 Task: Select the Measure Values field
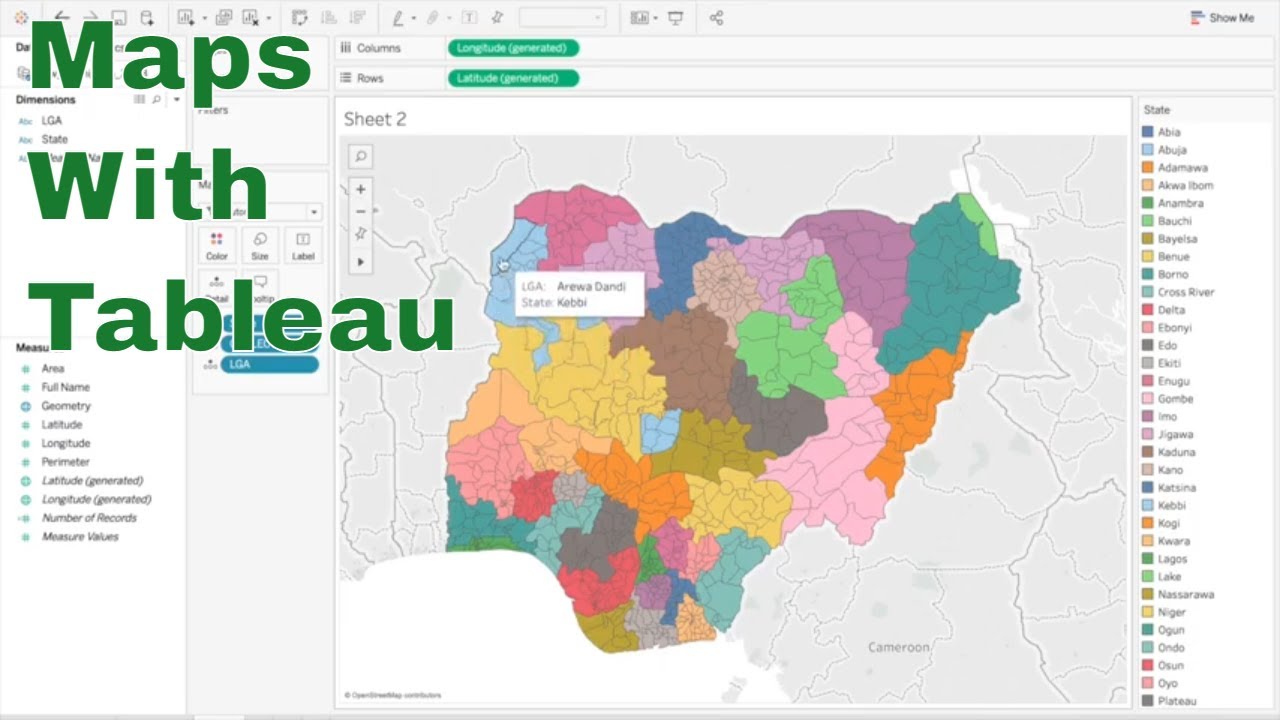click(79, 537)
